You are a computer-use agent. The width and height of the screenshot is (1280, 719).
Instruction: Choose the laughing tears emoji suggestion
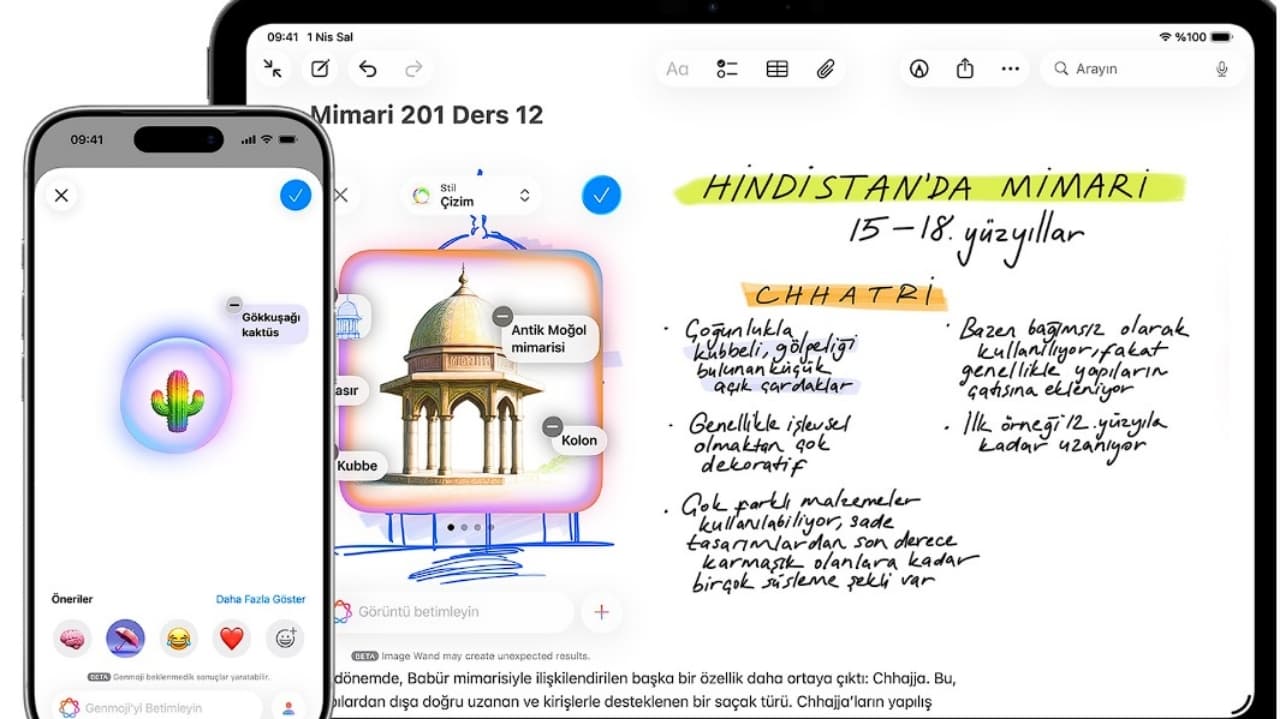point(179,639)
